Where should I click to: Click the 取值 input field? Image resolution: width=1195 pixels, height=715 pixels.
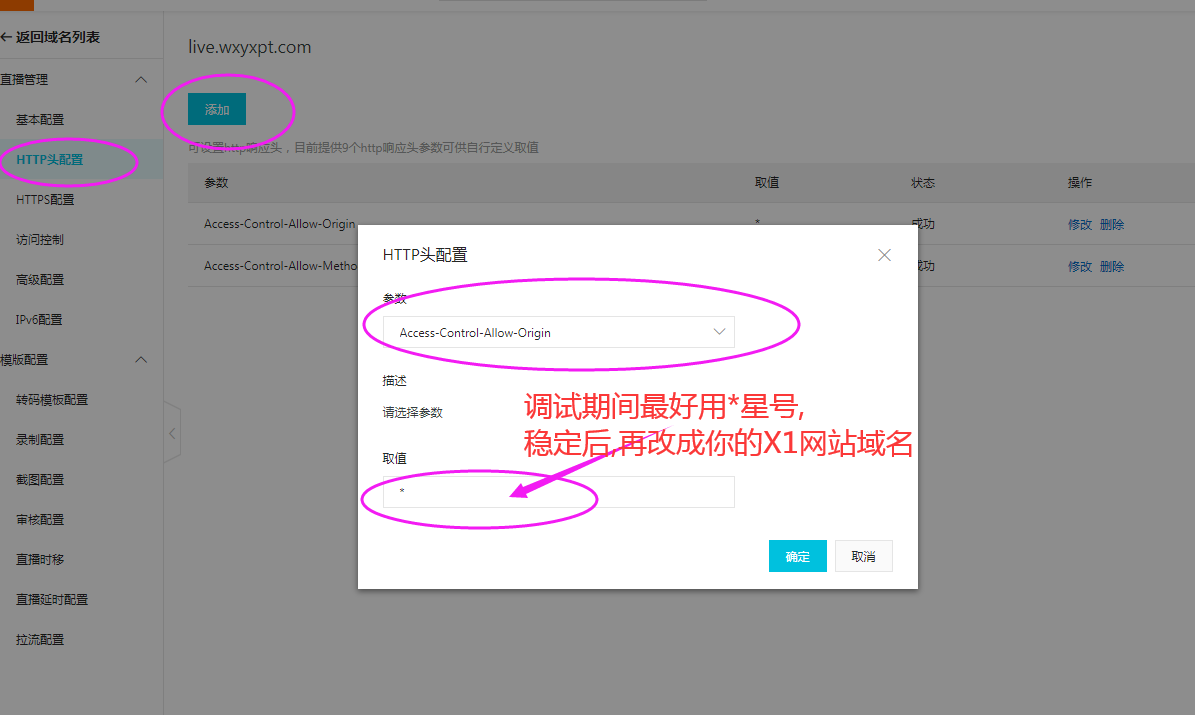coord(559,492)
